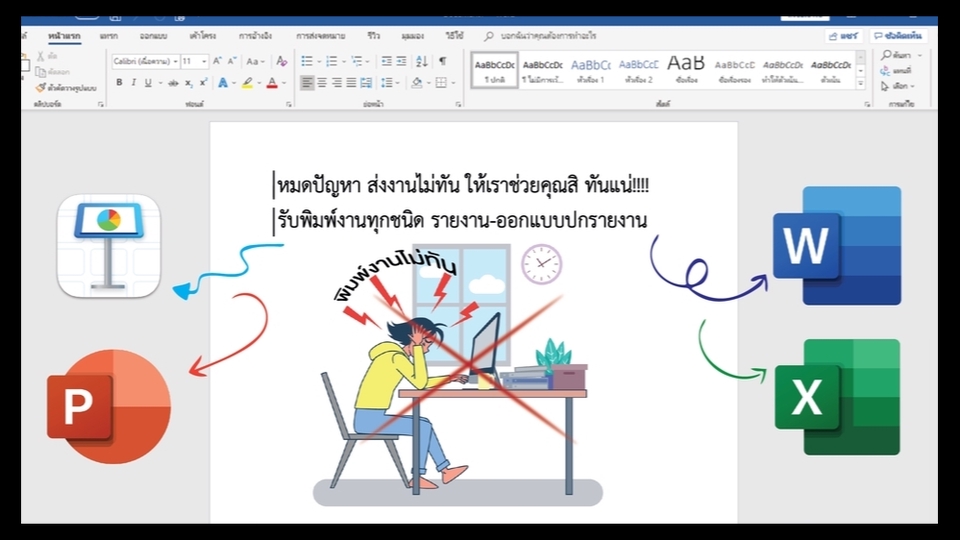Open the font name Calibri dropdown

[x=176, y=61]
